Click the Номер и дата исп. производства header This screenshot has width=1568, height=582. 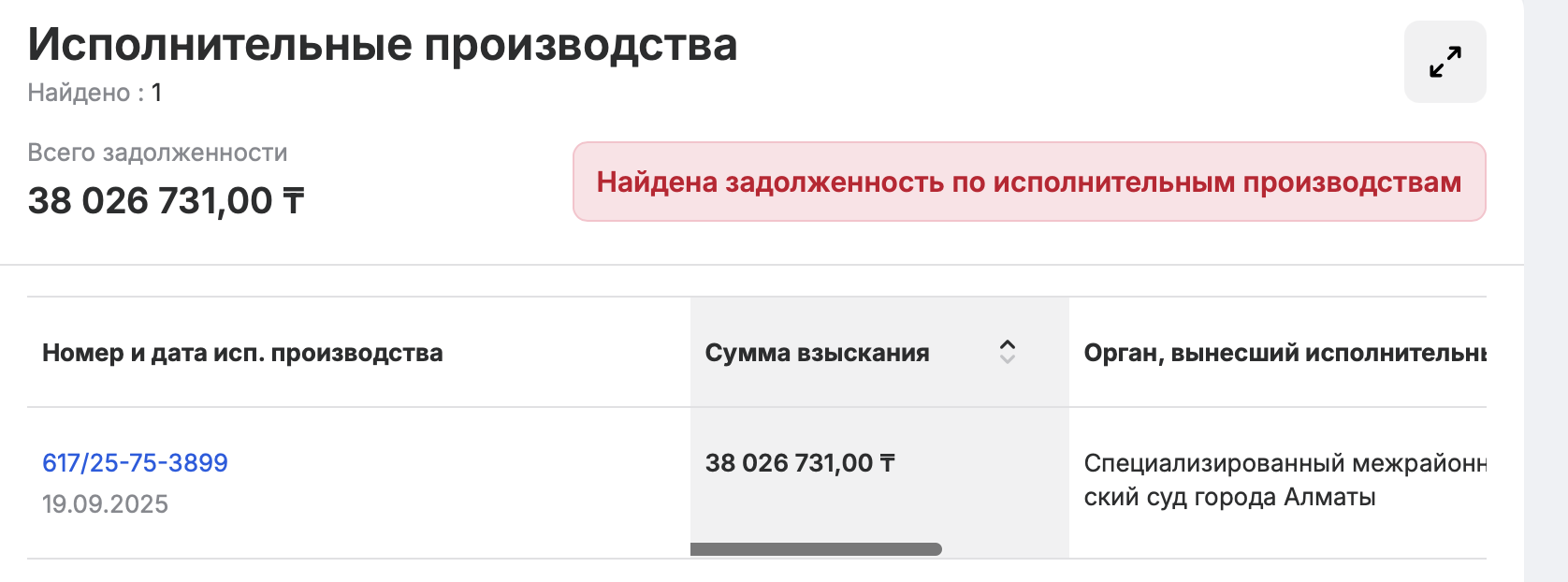(242, 353)
